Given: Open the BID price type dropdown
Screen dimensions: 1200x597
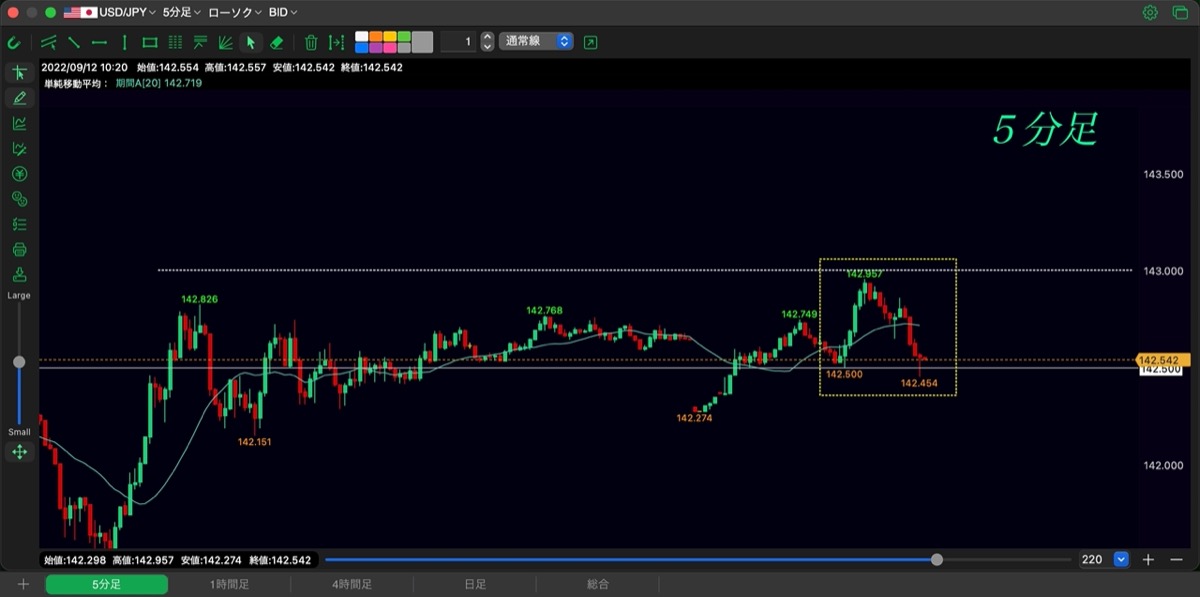Looking at the screenshot, I should pos(283,13).
